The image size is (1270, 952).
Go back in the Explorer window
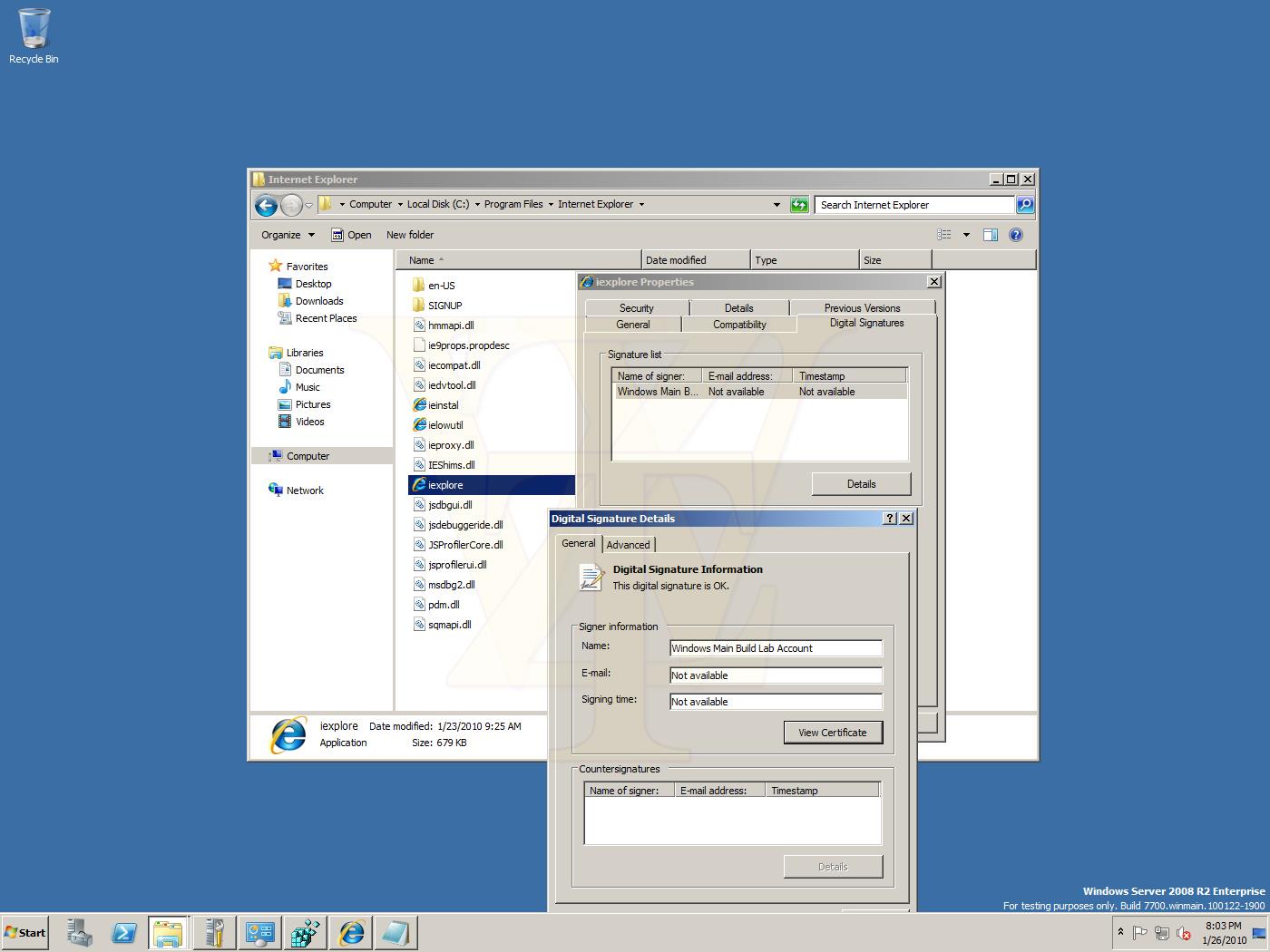(x=266, y=205)
